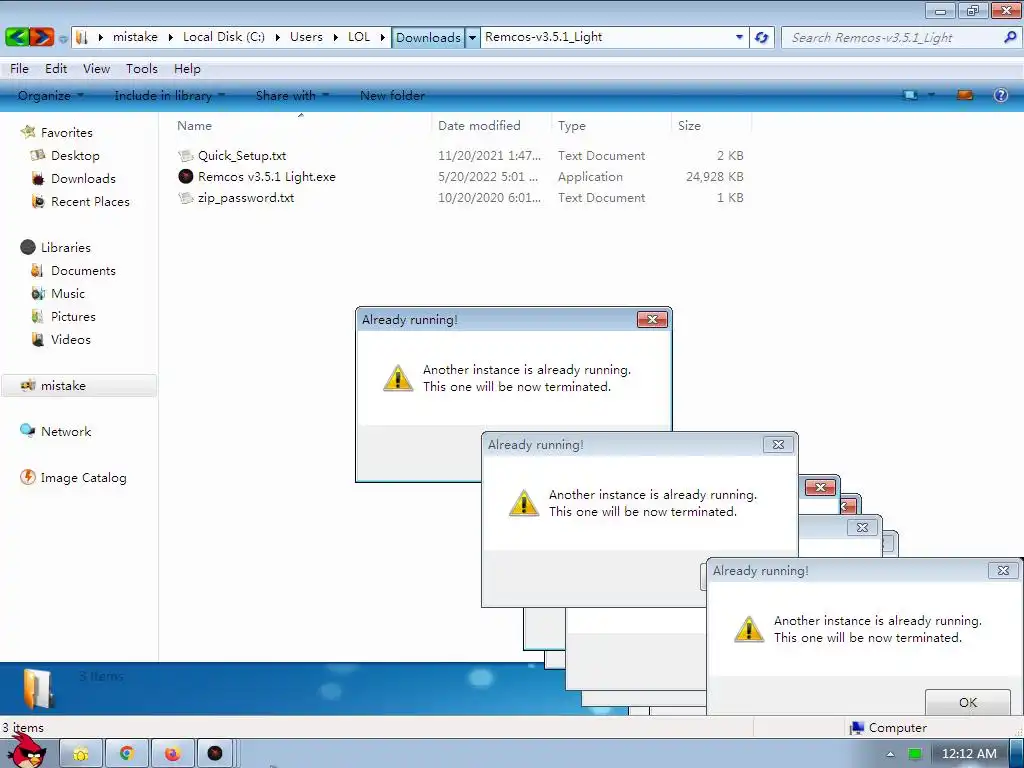Image resolution: width=1024 pixels, height=768 pixels.
Task: Select 'mistake' in the address breadcrumb
Action: click(x=135, y=37)
